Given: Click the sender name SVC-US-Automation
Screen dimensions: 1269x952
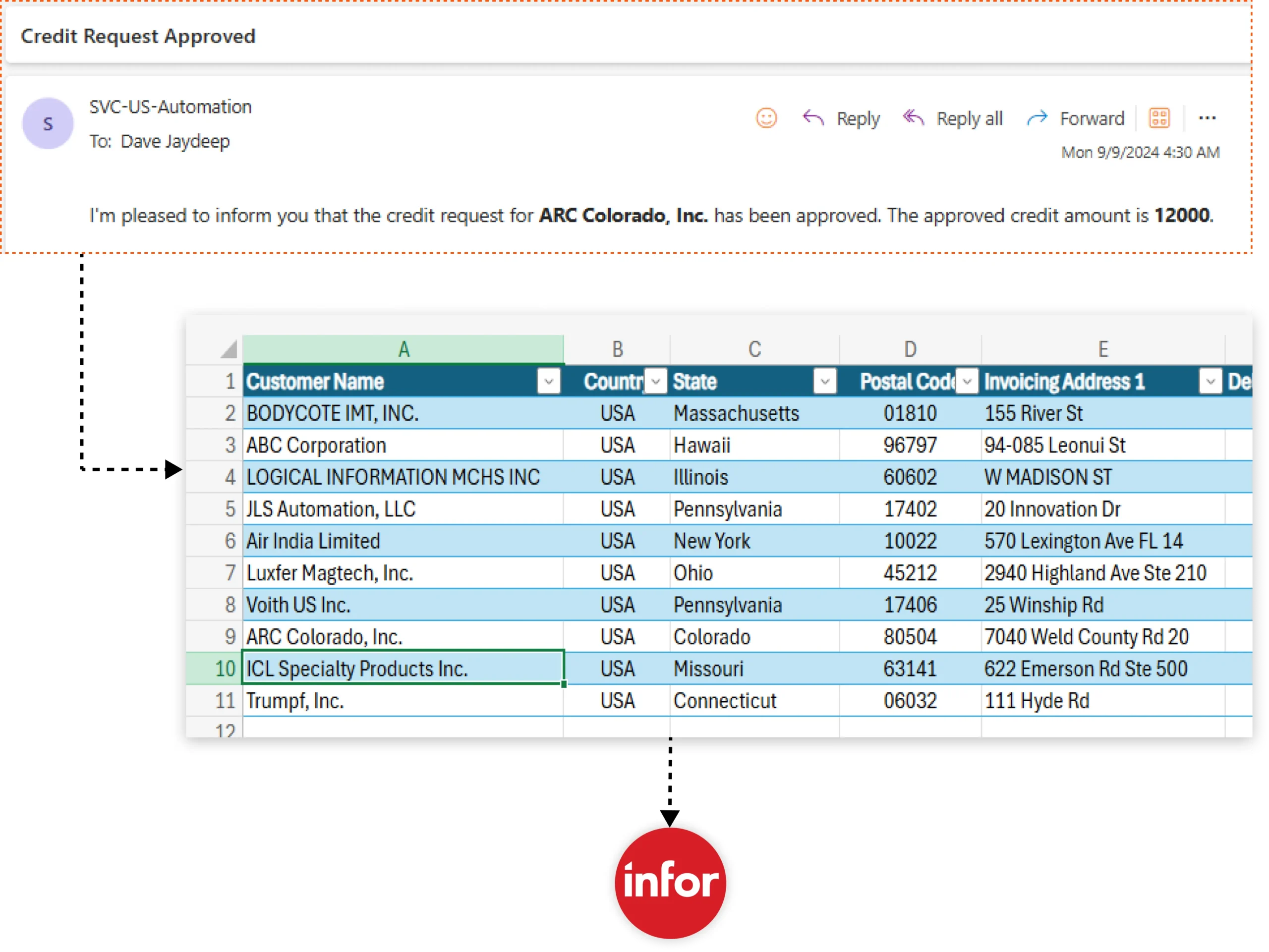Looking at the screenshot, I should [171, 107].
